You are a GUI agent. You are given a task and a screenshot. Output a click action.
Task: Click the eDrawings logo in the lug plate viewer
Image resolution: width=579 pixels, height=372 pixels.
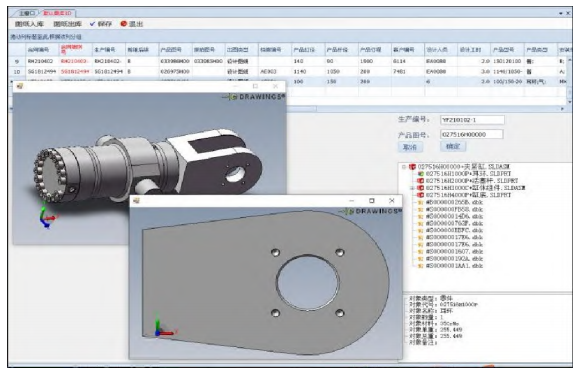(370, 211)
